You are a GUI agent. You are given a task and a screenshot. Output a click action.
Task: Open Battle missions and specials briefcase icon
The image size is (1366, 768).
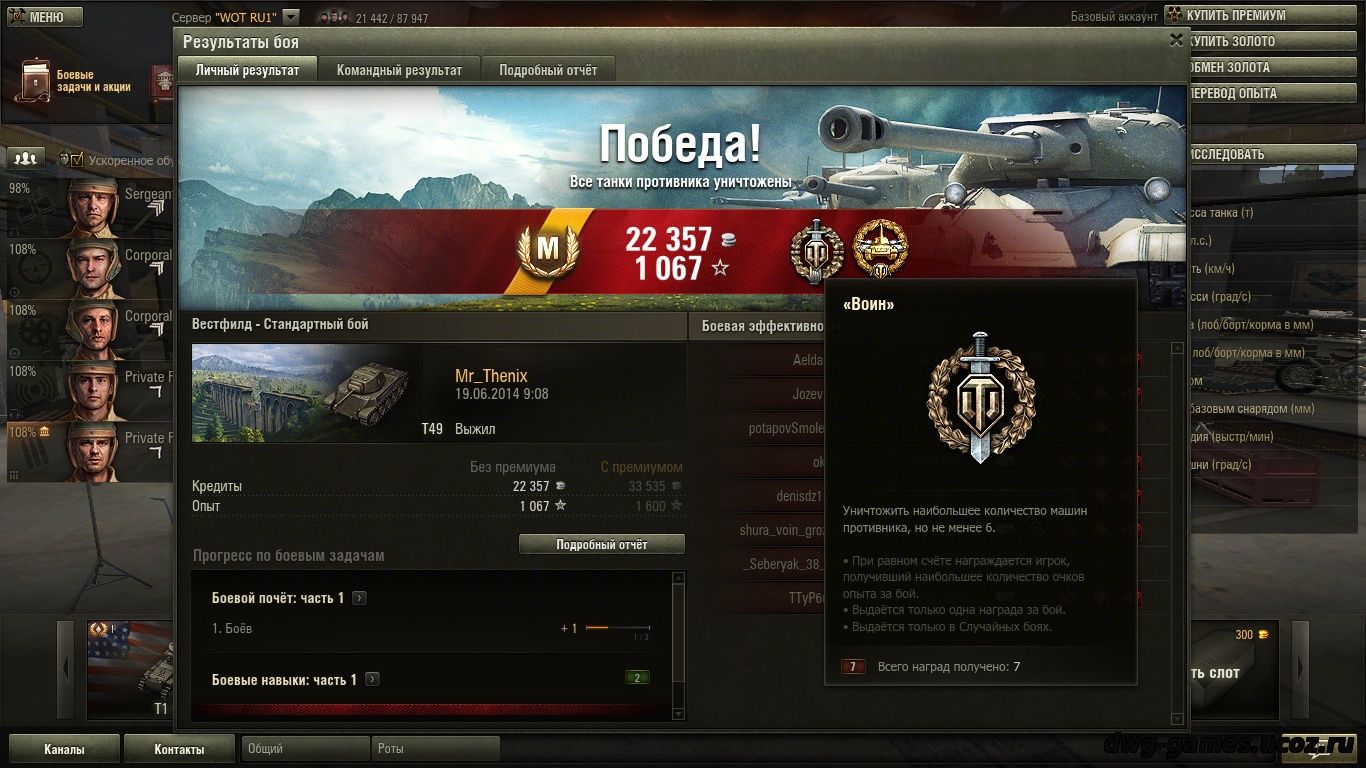pyautogui.click(x=33, y=81)
